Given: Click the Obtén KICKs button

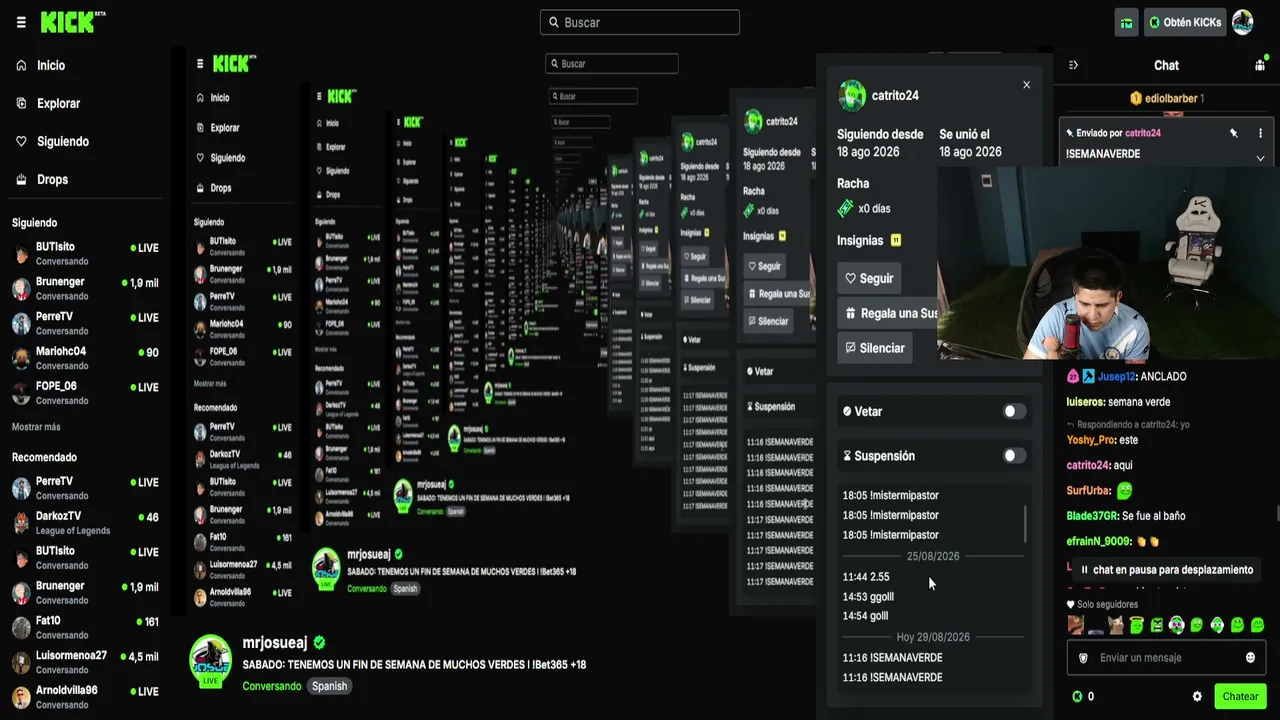Looking at the screenshot, I should coord(1185,22).
